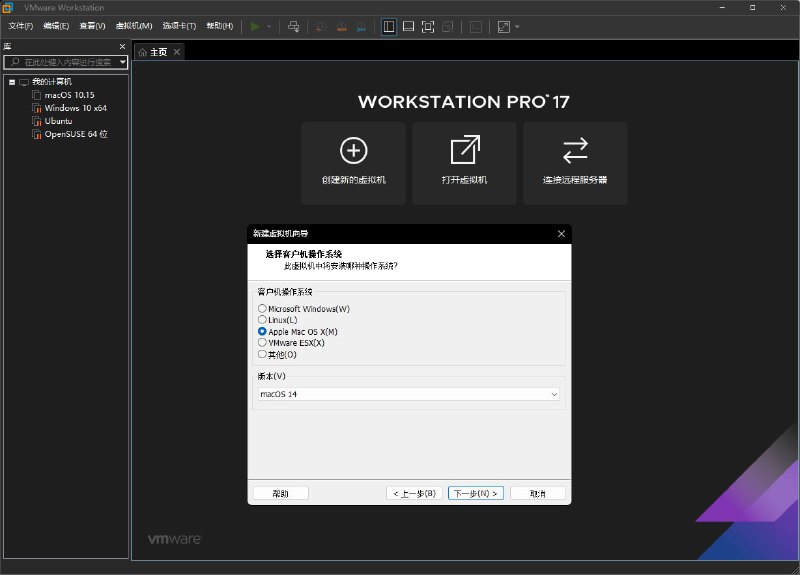Image resolution: width=800 pixels, height=575 pixels.
Task: Click the revert to snapshot toolbar icon
Action: click(x=341, y=27)
